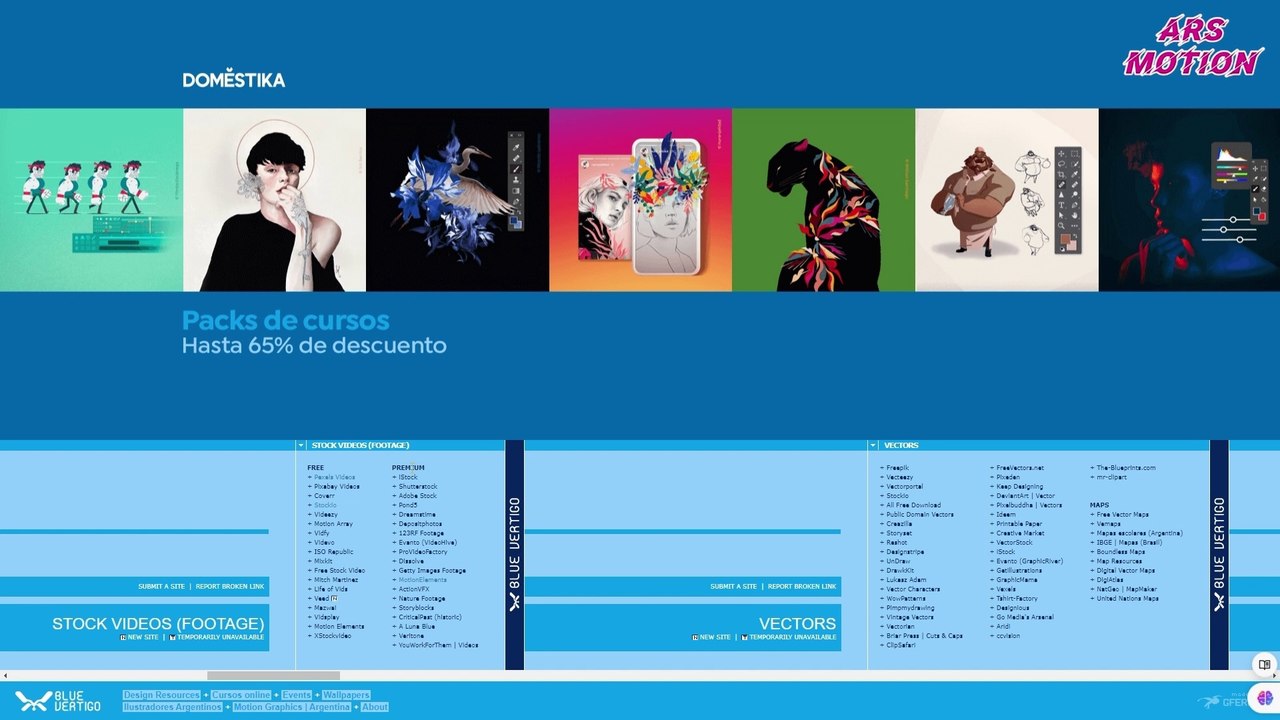The width and height of the screenshot is (1280, 720).
Task: Open the VectorStock link
Action: tap(1014, 543)
